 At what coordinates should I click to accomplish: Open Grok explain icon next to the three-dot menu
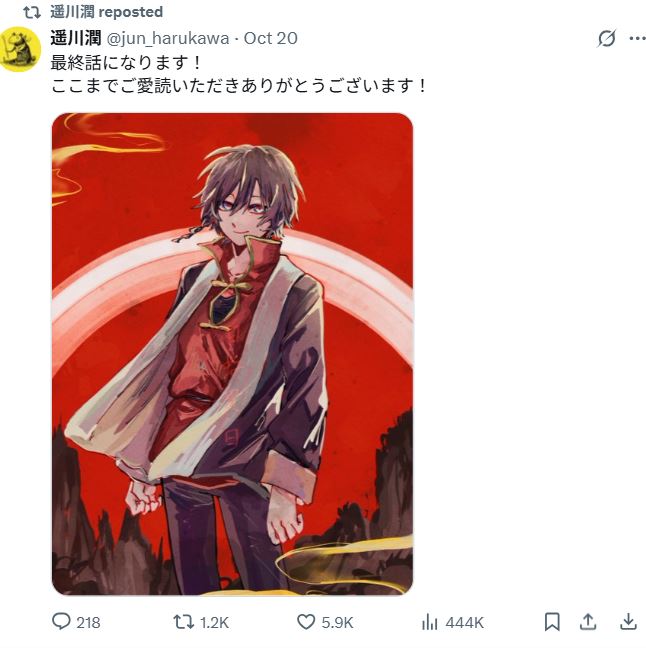coord(606,38)
